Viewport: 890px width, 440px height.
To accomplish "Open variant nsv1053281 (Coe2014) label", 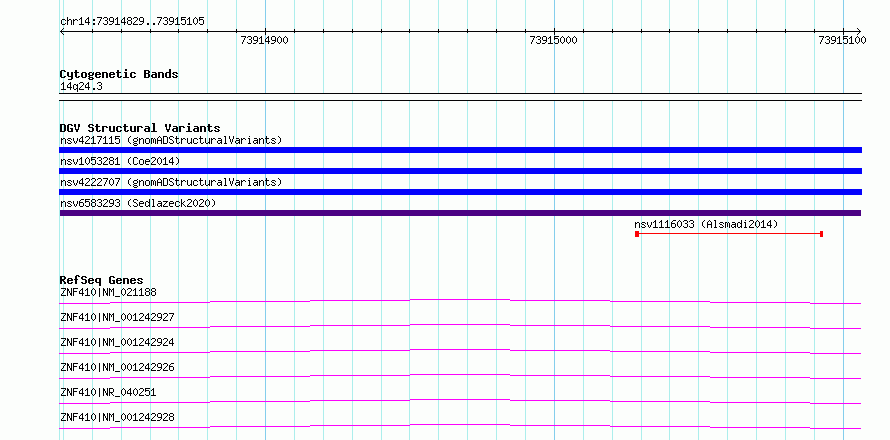I will [x=120, y=161].
